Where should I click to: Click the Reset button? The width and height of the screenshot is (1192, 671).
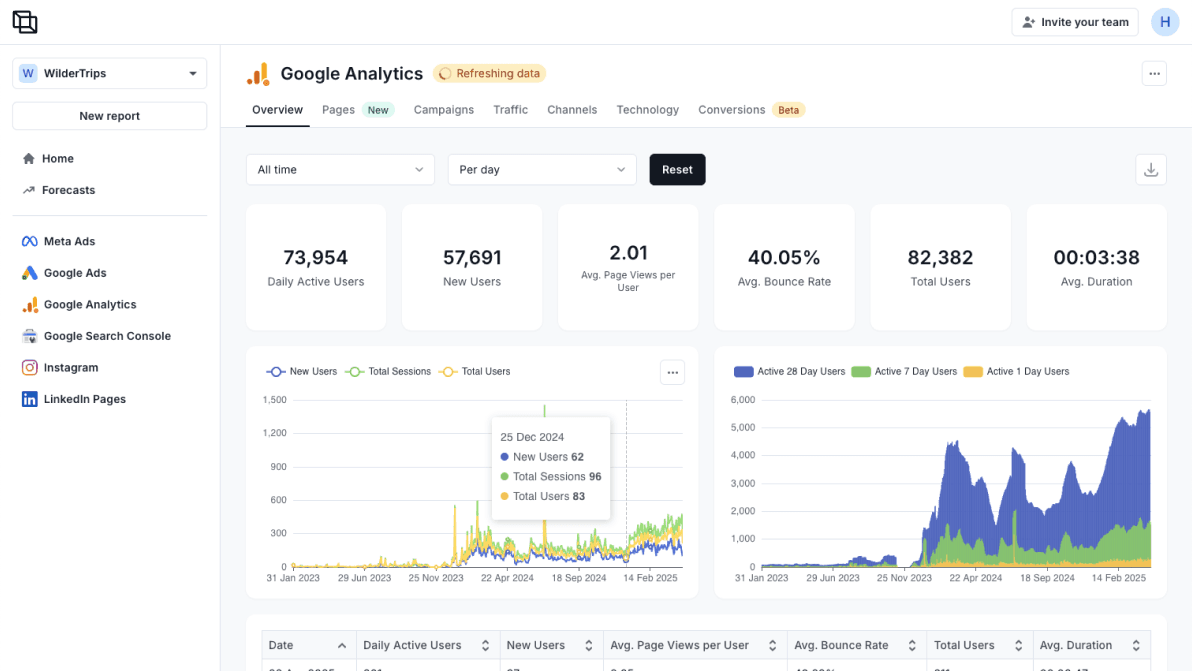(x=677, y=170)
